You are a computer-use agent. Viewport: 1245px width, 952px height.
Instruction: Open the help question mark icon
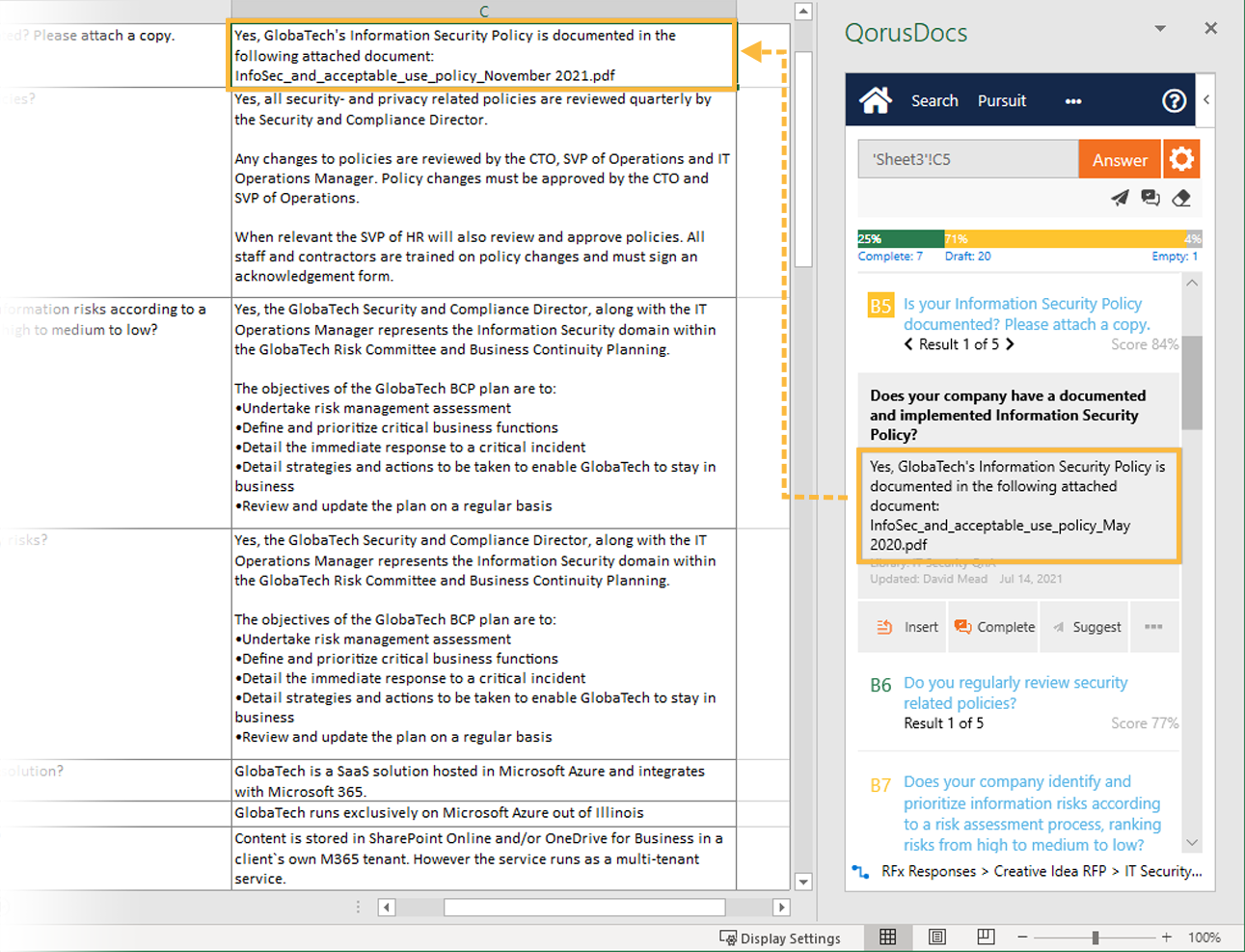(1174, 100)
